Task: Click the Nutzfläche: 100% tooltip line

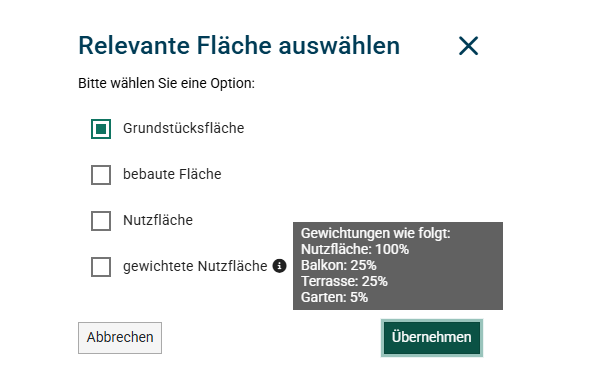Action: click(x=355, y=249)
